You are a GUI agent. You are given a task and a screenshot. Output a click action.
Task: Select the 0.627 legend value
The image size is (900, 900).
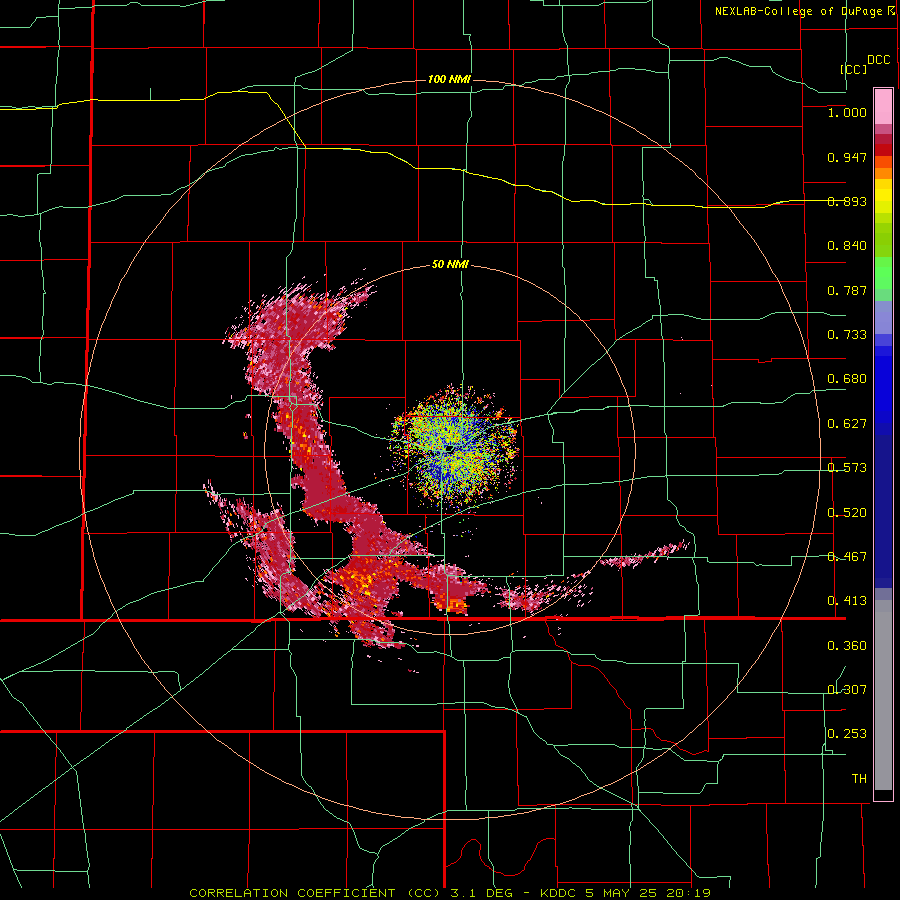coord(847,424)
